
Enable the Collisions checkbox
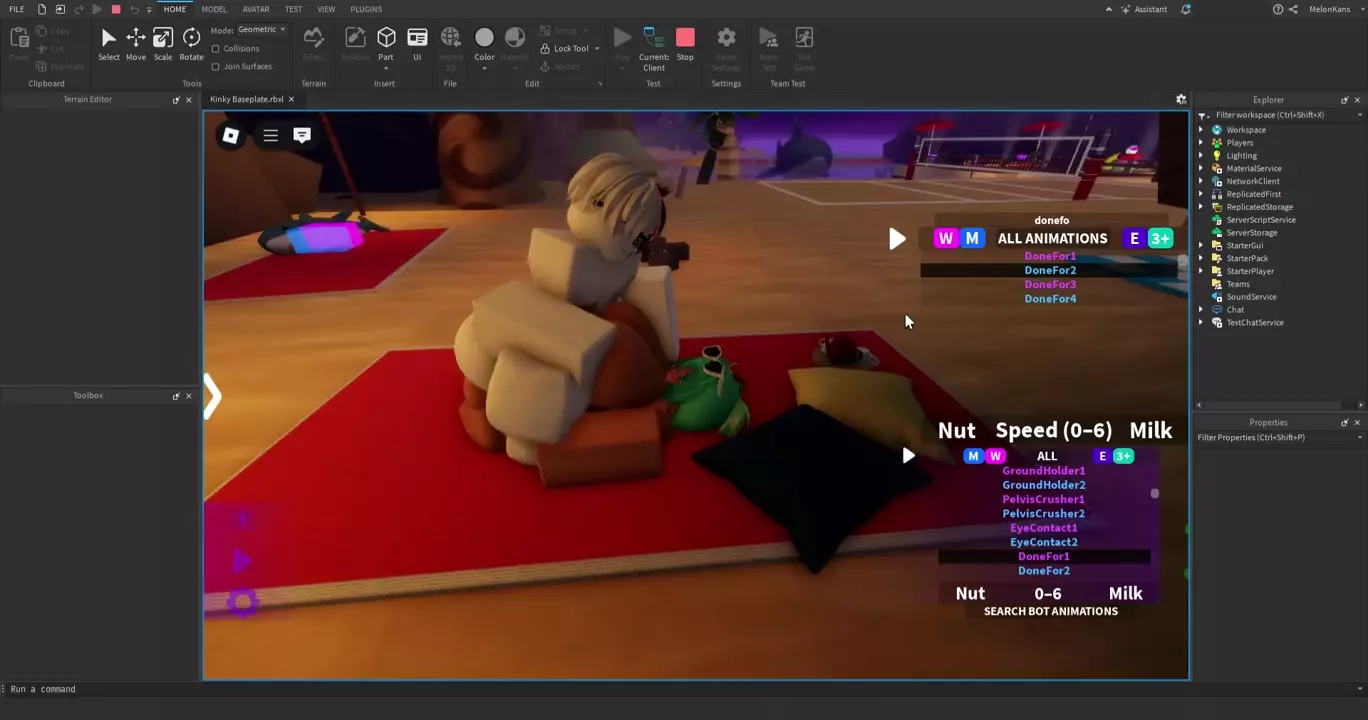tap(216, 48)
